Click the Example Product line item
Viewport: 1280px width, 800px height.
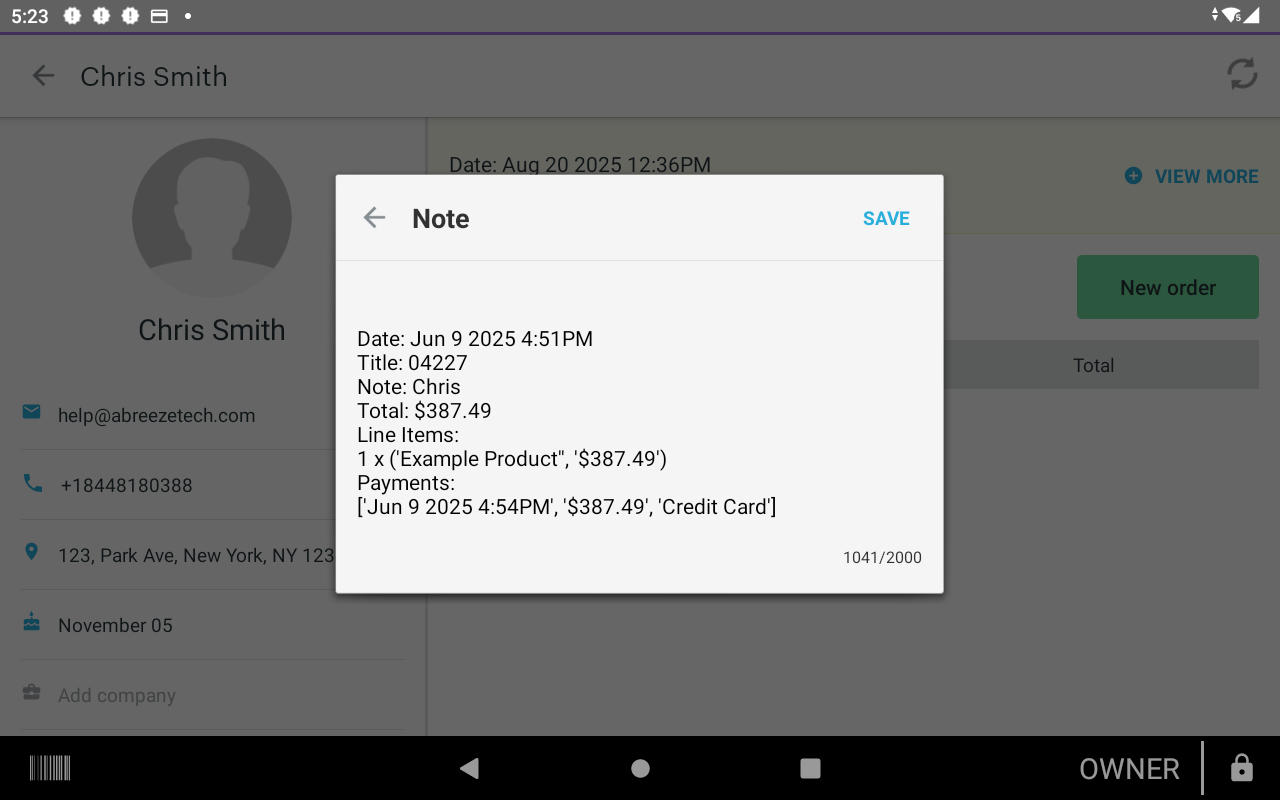(x=512, y=459)
